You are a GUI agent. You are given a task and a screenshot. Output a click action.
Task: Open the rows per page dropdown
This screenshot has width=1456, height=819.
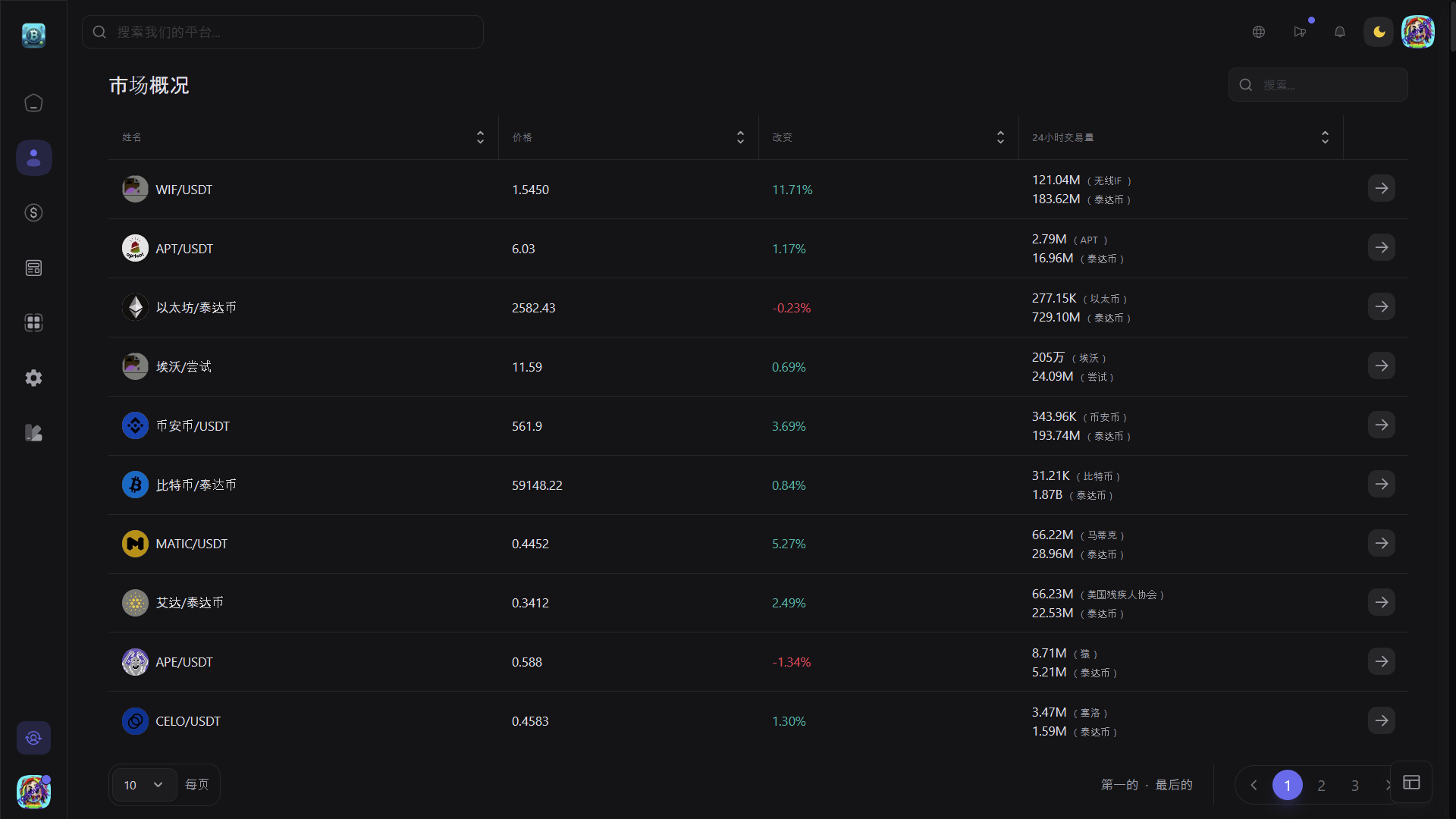144,785
